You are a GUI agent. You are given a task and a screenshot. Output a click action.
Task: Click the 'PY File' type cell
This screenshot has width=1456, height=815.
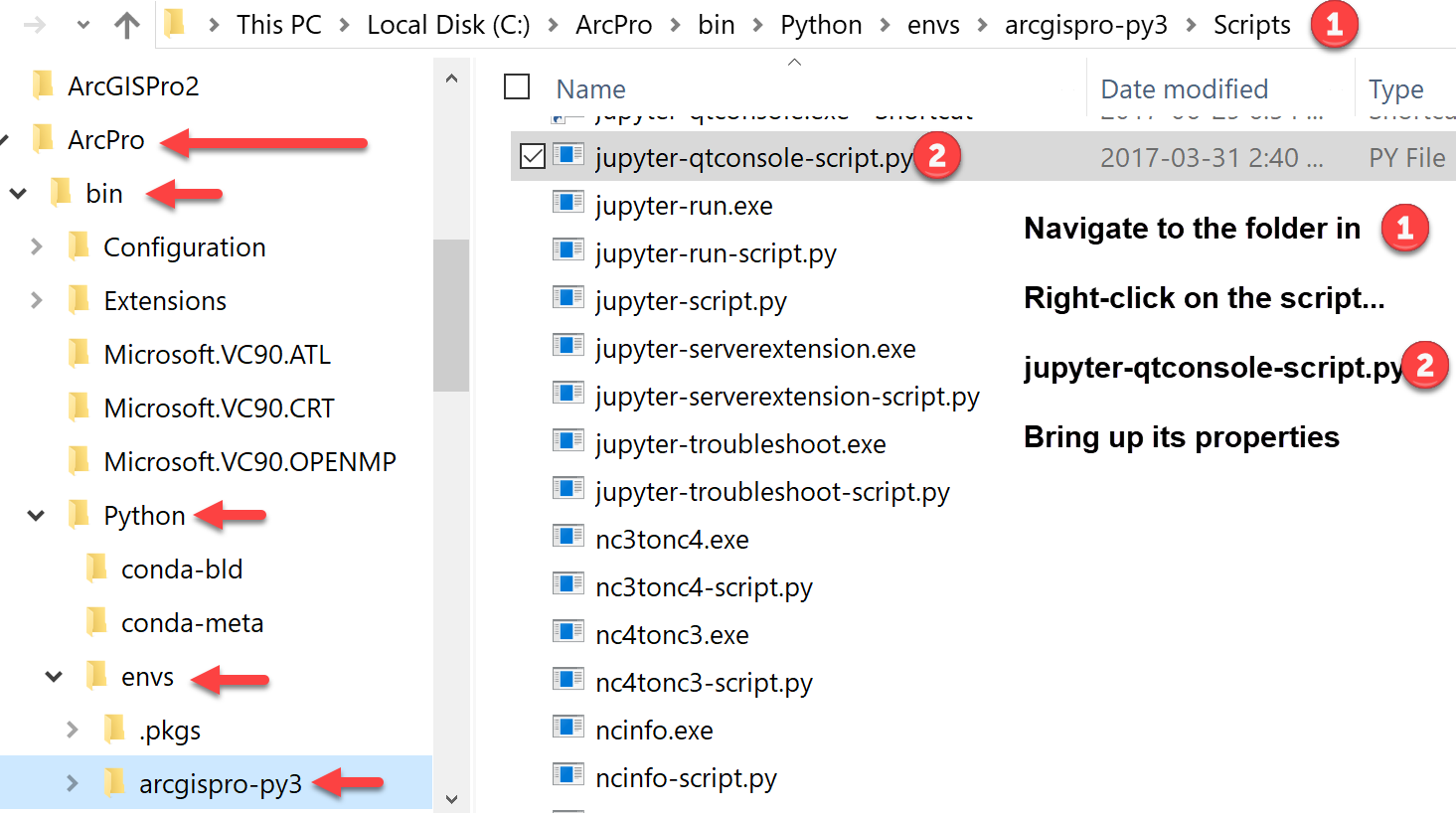tap(1406, 157)
